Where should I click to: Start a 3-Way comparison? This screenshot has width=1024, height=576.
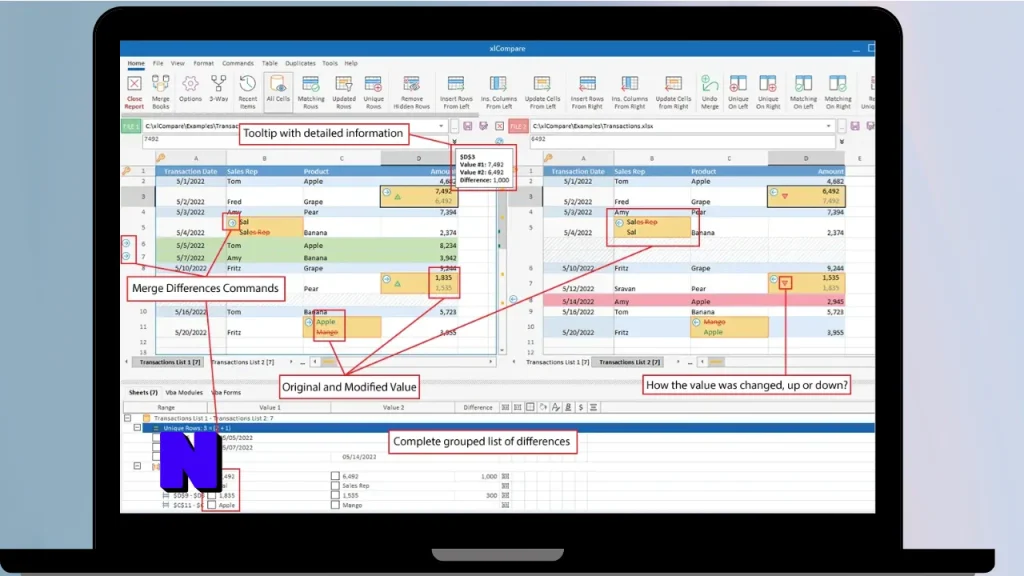click(219, 88)
